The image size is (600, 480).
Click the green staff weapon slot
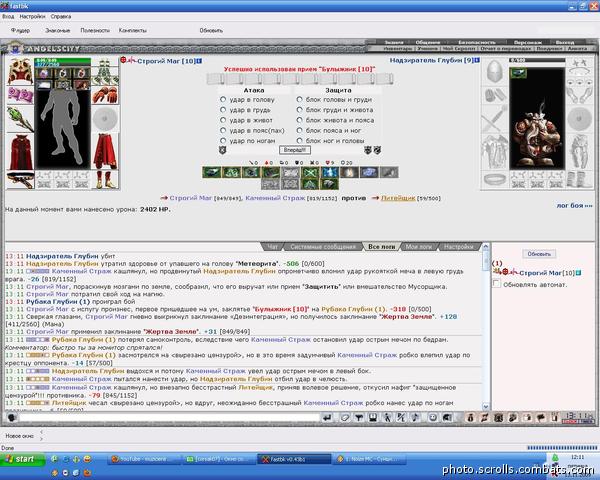click(20, 119)
